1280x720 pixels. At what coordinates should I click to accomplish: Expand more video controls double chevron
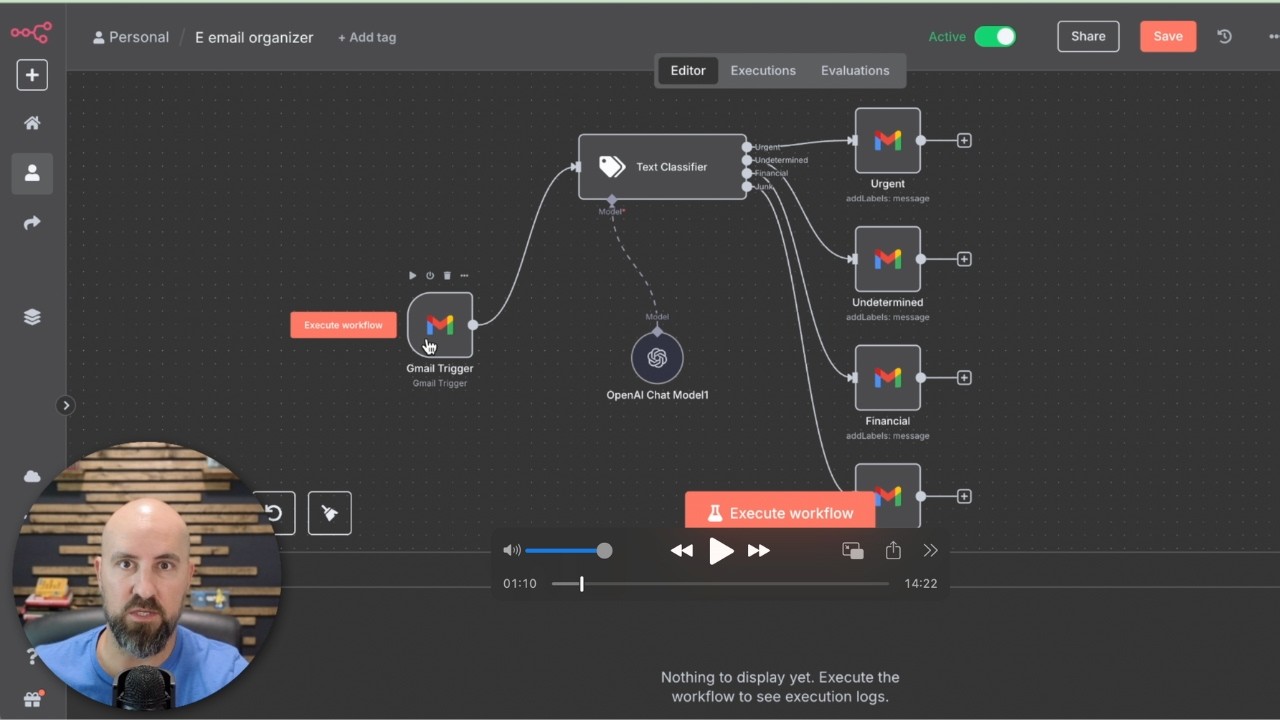(x=930, y=550)
